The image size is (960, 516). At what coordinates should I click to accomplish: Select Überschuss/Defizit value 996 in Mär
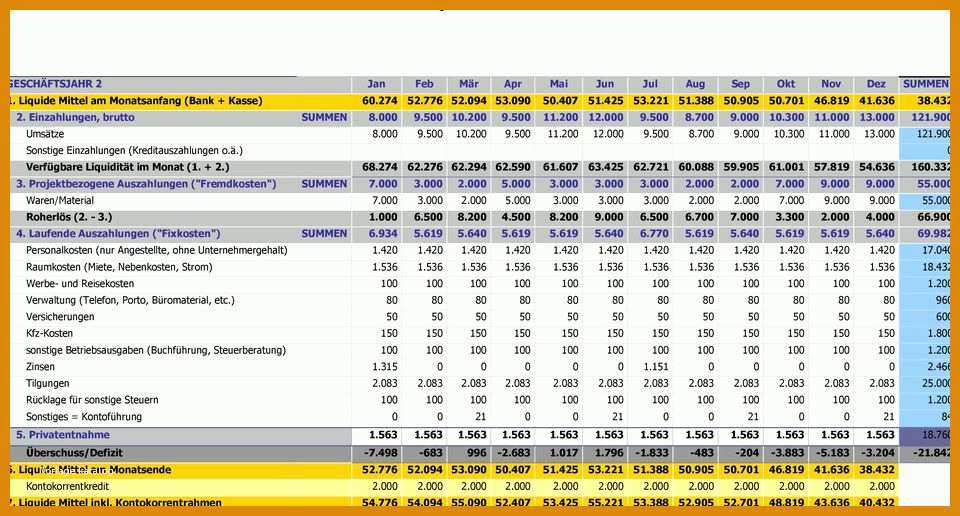[x=476, y=452]
